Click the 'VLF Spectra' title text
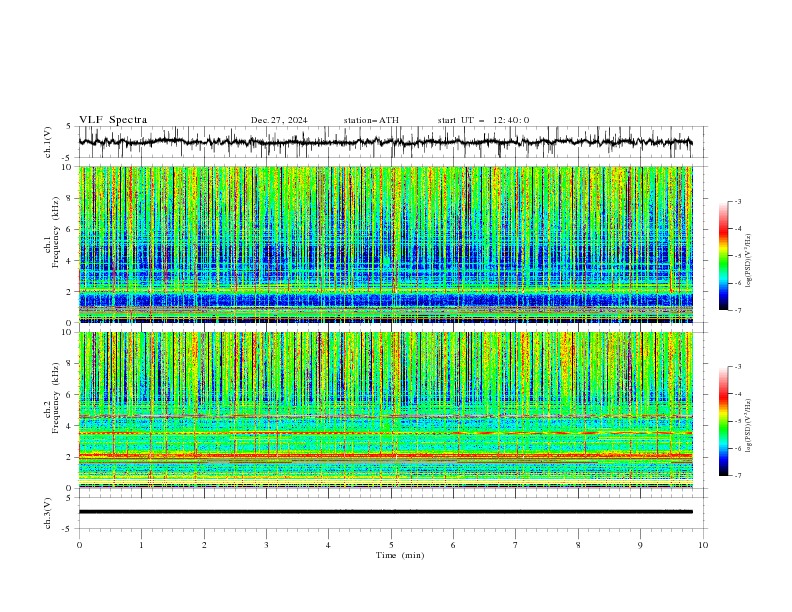792x612 pixels. (x=113, y=120)
